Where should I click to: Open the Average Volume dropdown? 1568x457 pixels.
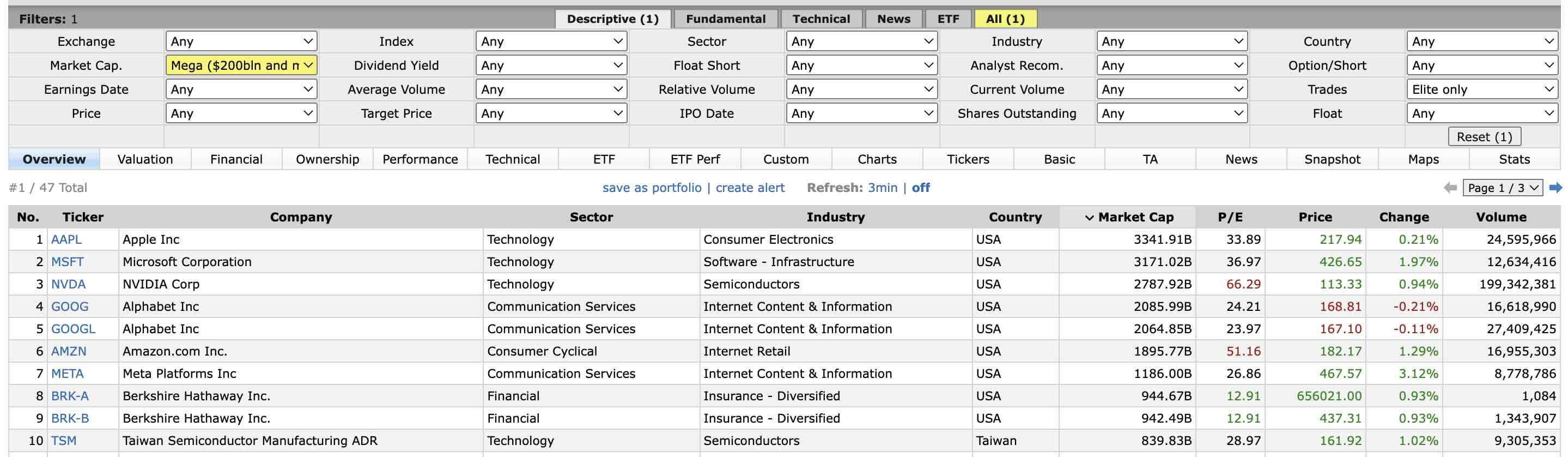[x=551, y=89]
